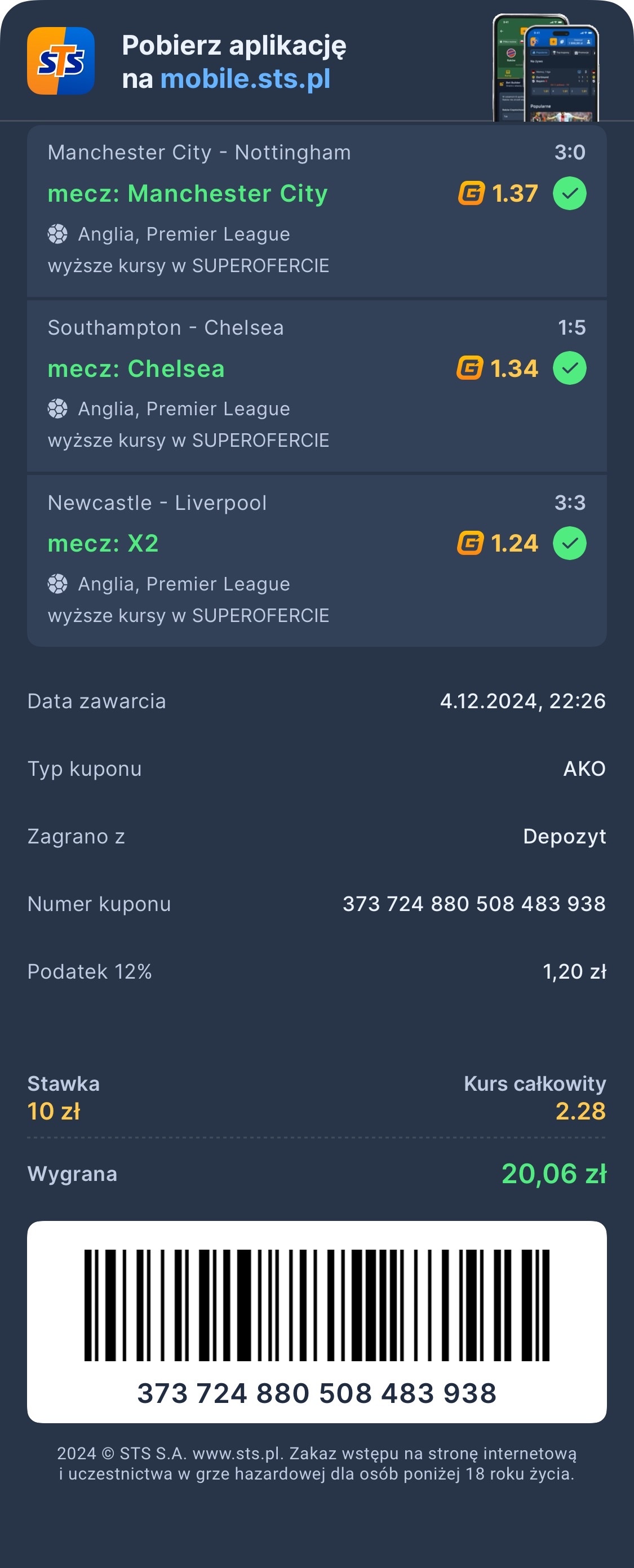Screen dimensions: 634x1568
Task: Tap the phone app preview image
Action: click(546, 68)
